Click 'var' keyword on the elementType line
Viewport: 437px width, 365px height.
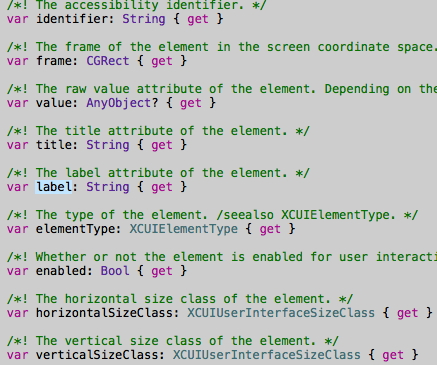[18, 229]
